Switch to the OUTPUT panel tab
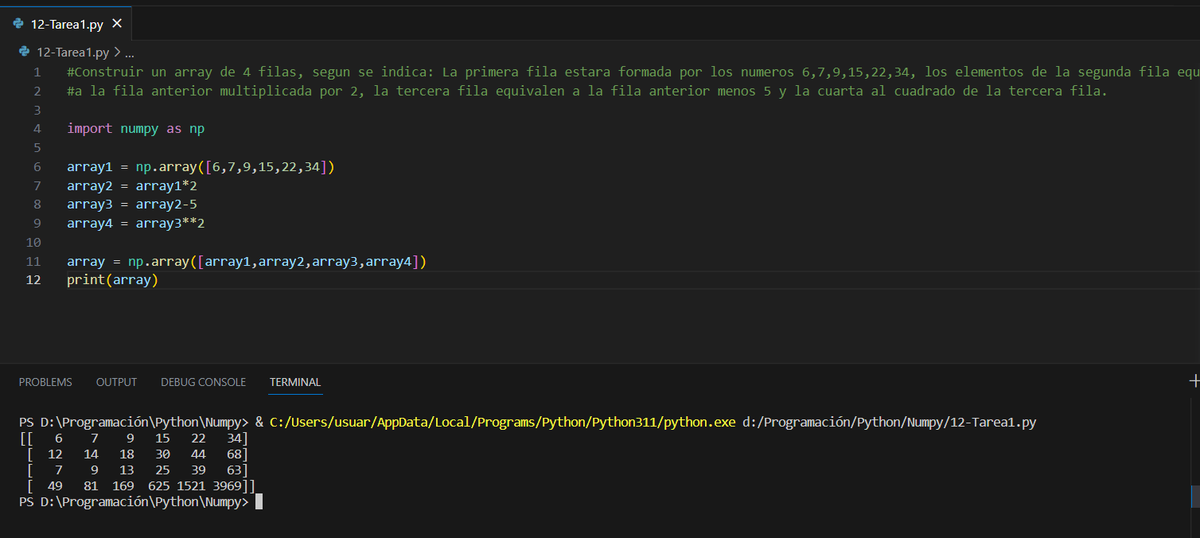 point(116,382)
